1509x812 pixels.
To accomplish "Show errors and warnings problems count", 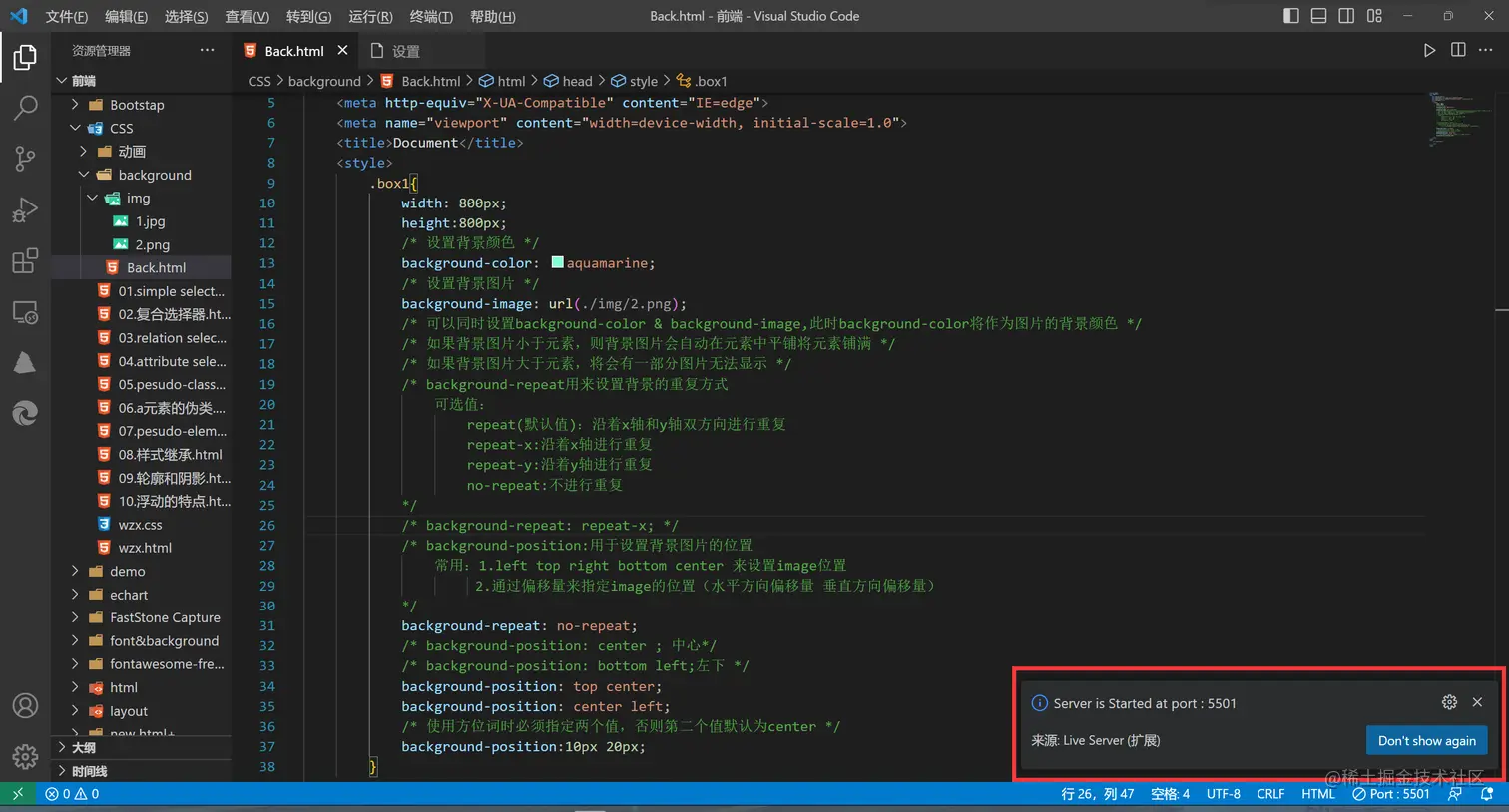I will (x=72, y=794).
